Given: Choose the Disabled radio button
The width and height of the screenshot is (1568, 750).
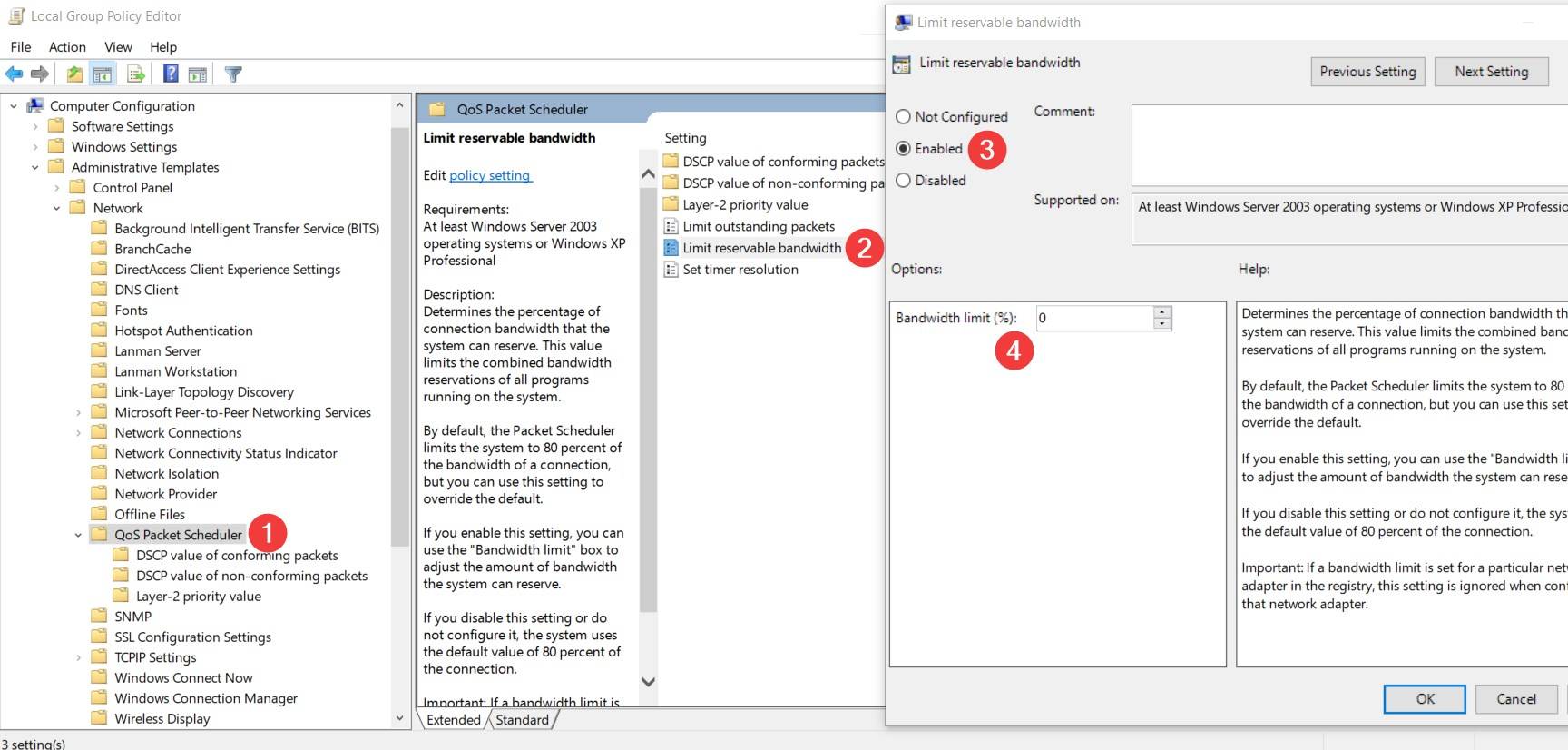Looking at the screenshot, I should click(903, 181).
